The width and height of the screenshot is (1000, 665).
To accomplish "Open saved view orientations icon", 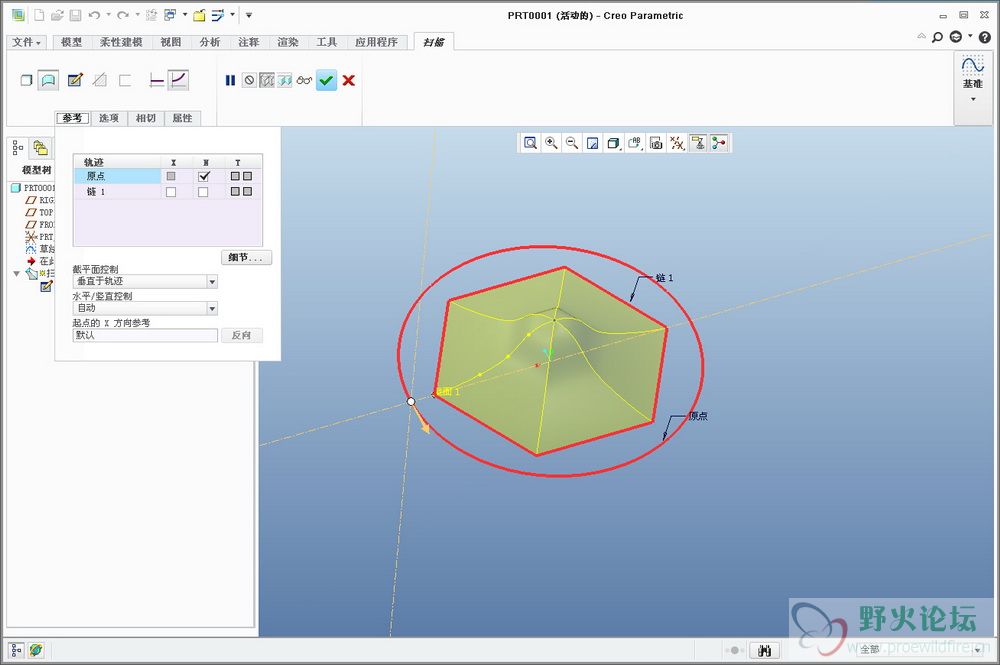I will click(635, 143).
